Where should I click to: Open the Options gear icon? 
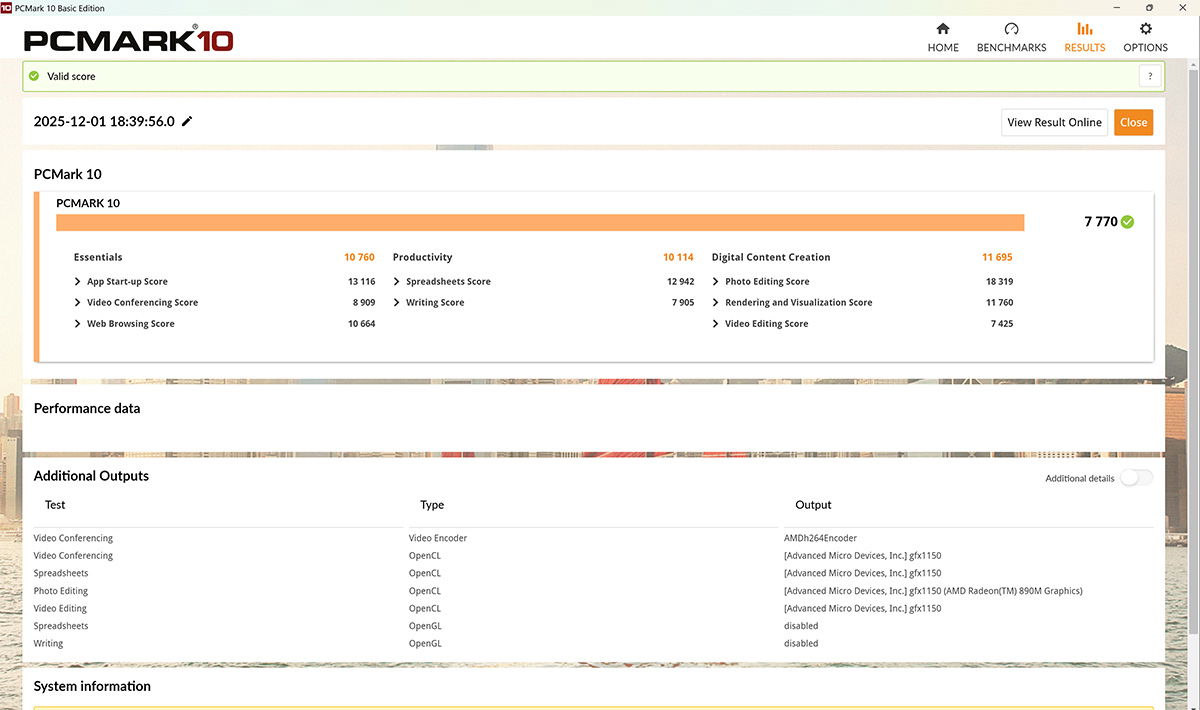pyautogui.click(x=1145, y=29)
